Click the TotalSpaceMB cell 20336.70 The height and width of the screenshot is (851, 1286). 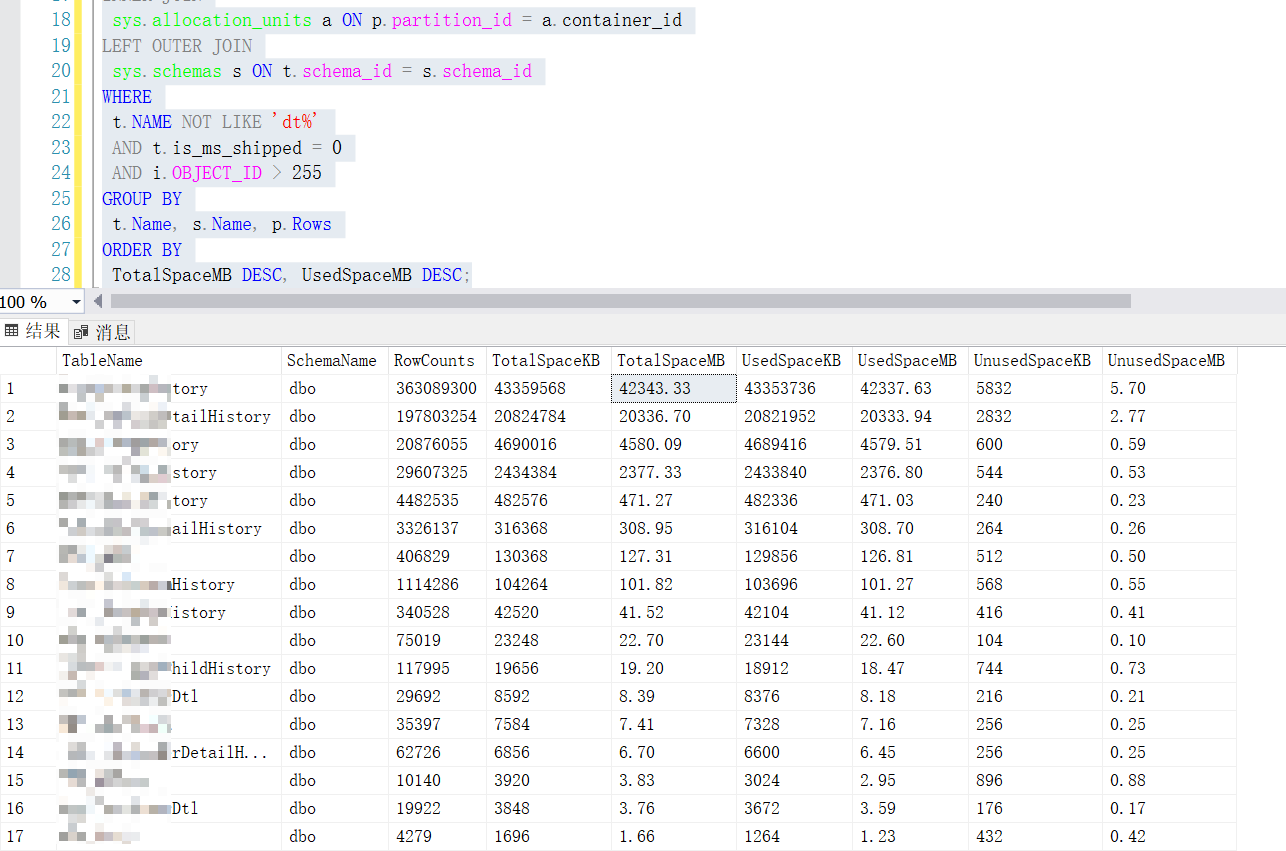(674, 417)
